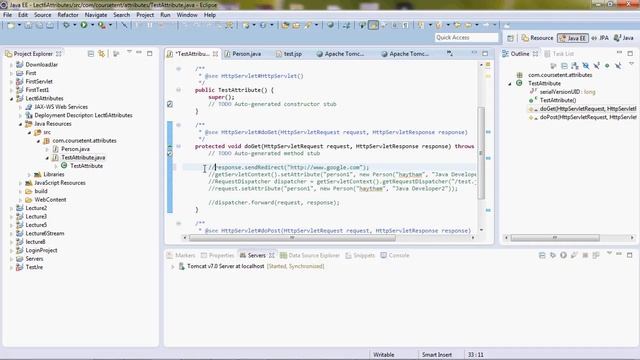Select Deployment Descriptor: Lect6Attributes
The width and height of the screenshot is (640, 360).
pyautogui.click(x=83, y=116)
